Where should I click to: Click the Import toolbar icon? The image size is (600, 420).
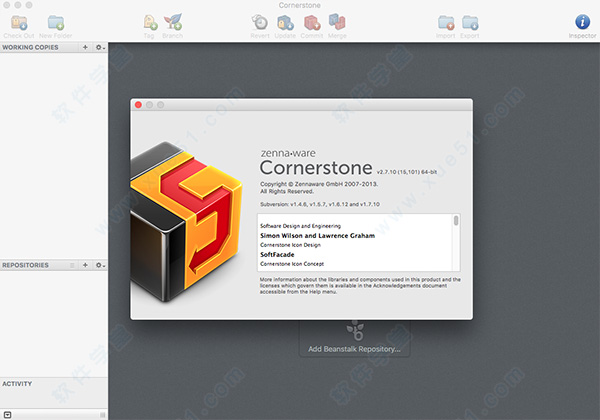pyautogui.click(x=446, y=23)
